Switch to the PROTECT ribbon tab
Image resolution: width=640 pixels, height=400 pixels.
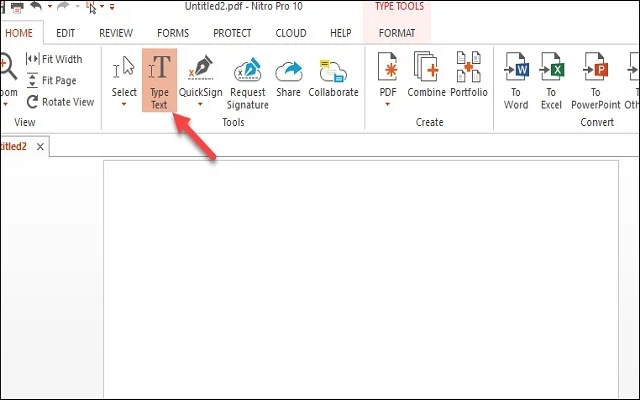click(232, 33)
